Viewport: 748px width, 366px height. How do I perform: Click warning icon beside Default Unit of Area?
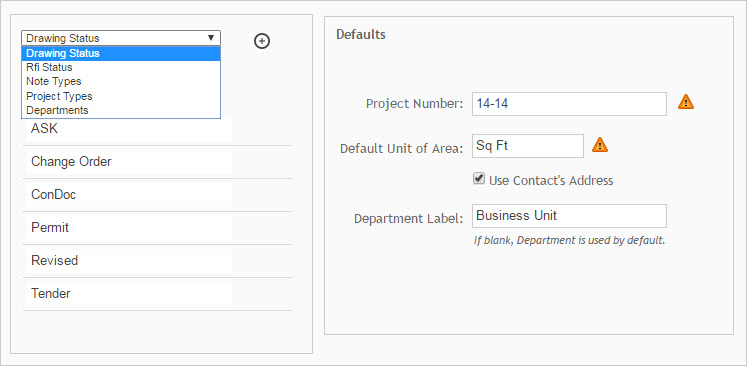tap(600, 145)
